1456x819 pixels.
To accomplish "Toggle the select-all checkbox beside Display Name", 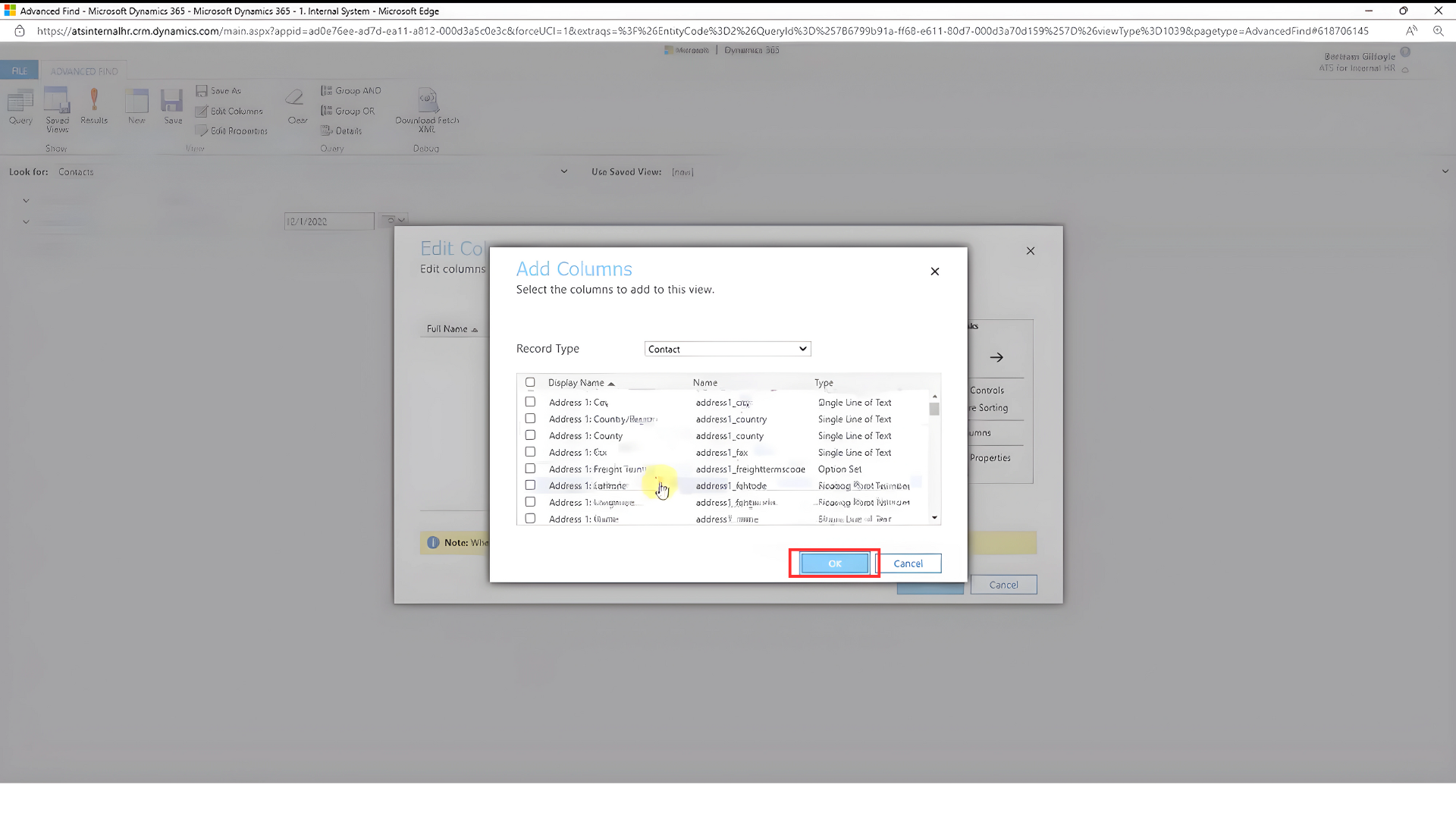I will (x=530, y=383).
